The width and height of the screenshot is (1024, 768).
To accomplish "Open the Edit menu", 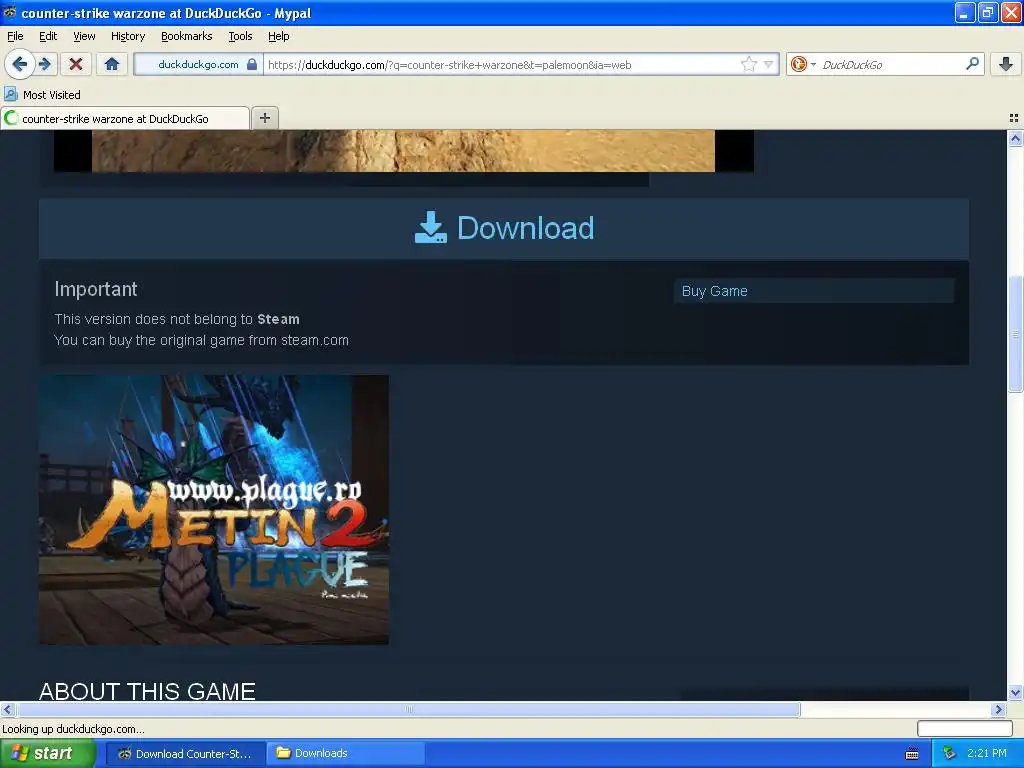I will (x=48, y=36).
